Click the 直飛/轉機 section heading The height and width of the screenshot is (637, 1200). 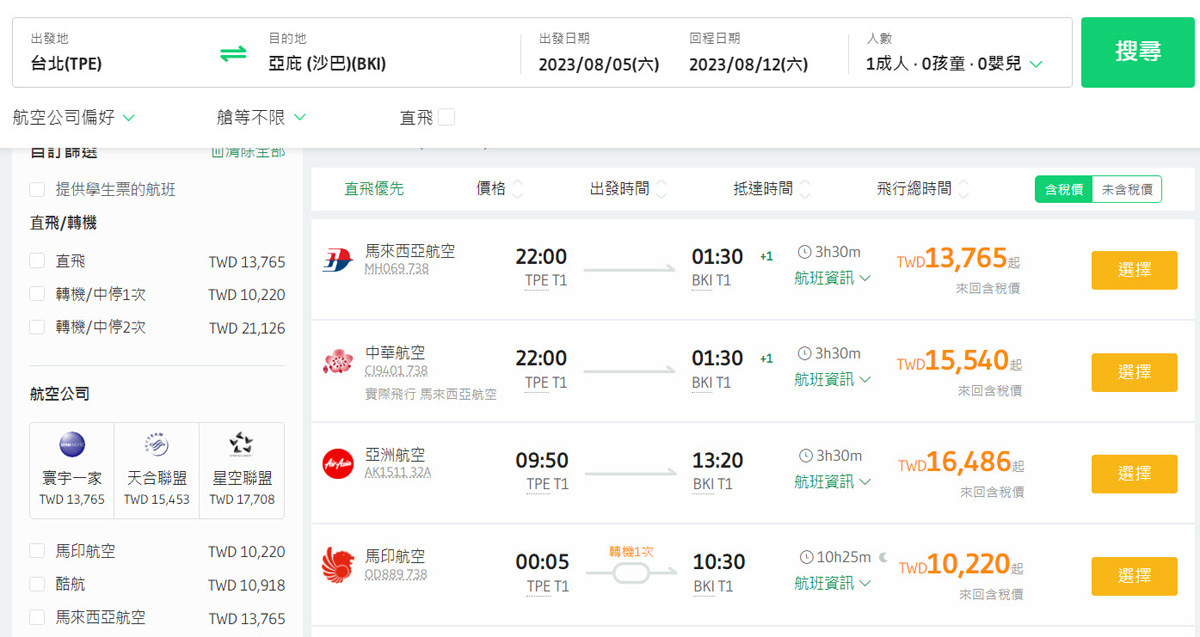pos(63,223)
